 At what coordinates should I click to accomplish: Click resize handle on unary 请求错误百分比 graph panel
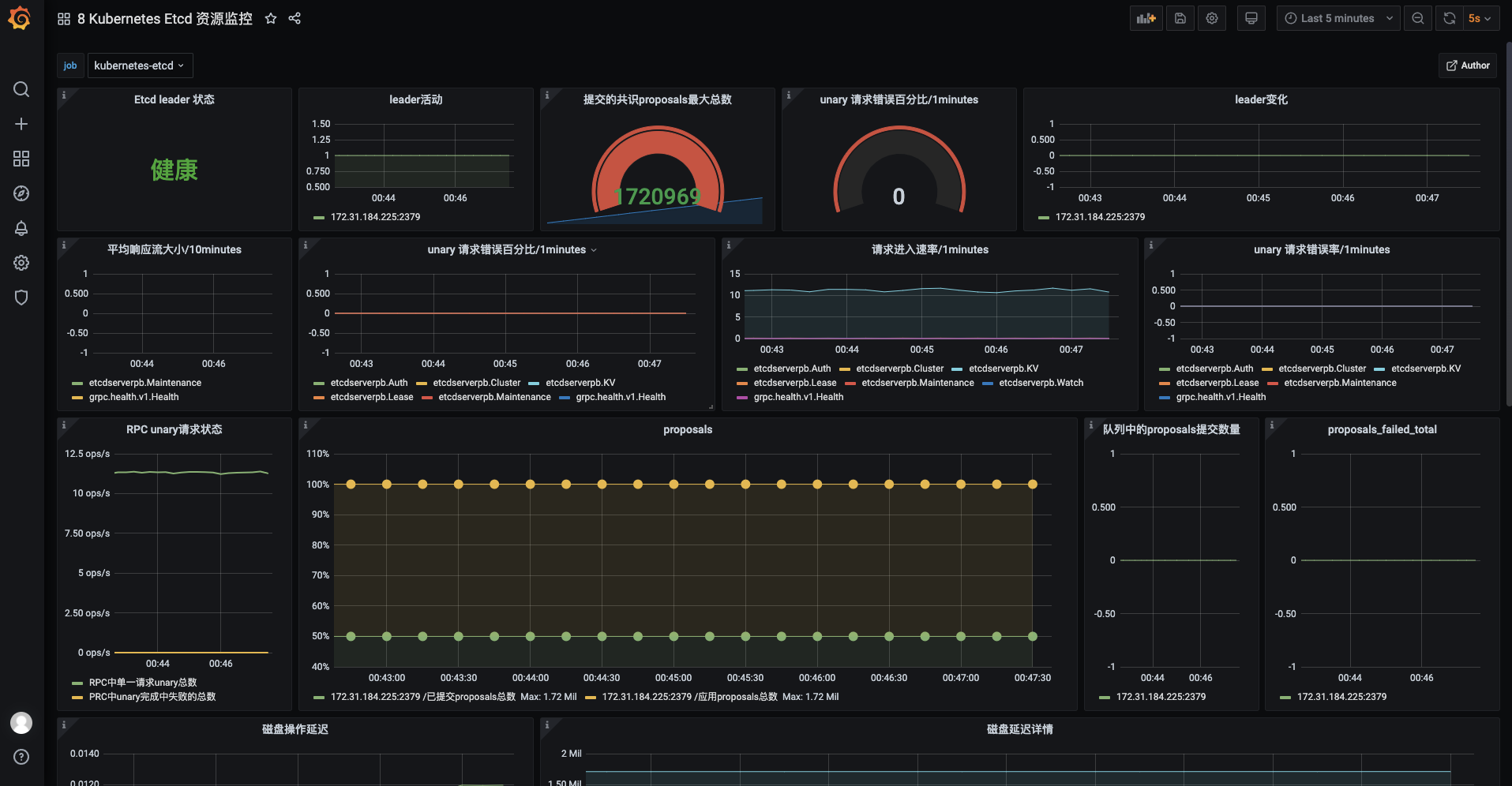click(x=711, y=407)
